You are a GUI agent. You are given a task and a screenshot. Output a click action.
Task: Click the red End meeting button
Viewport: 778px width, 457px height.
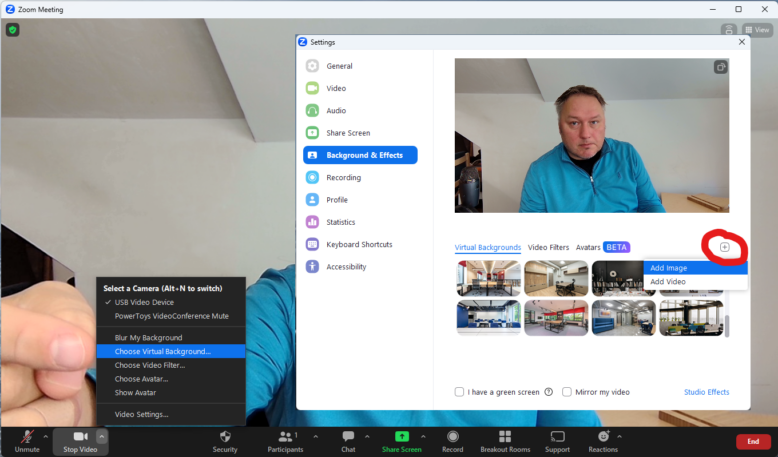[753, 441]
